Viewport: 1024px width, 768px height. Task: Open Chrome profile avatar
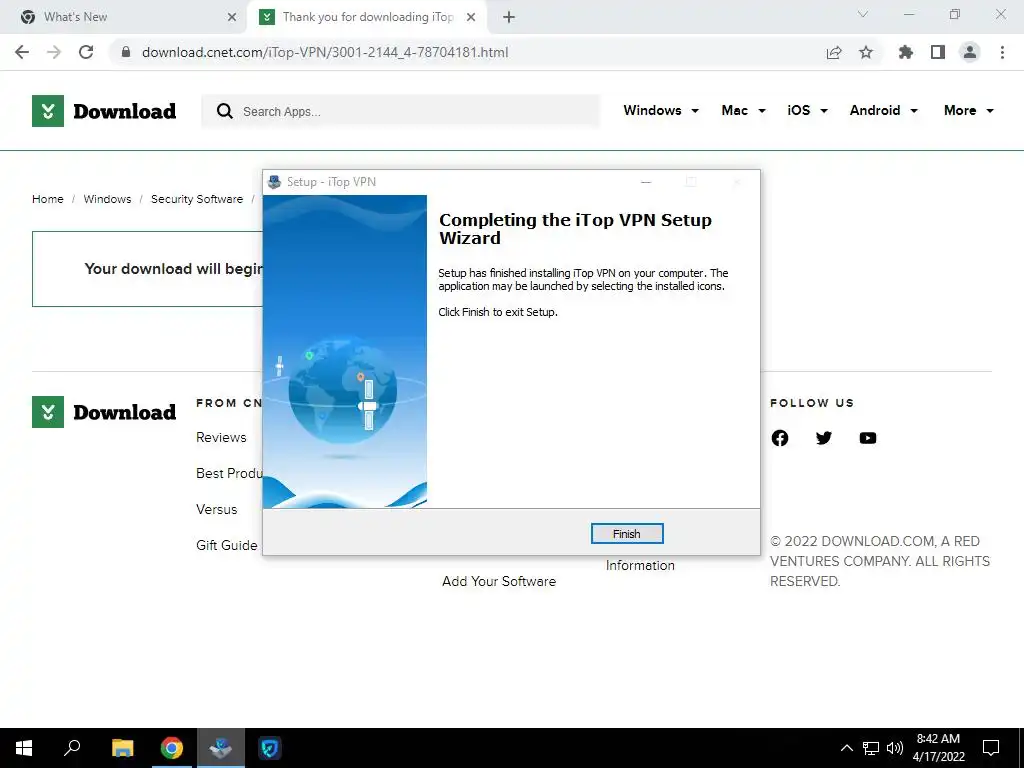tap(970, 52)
